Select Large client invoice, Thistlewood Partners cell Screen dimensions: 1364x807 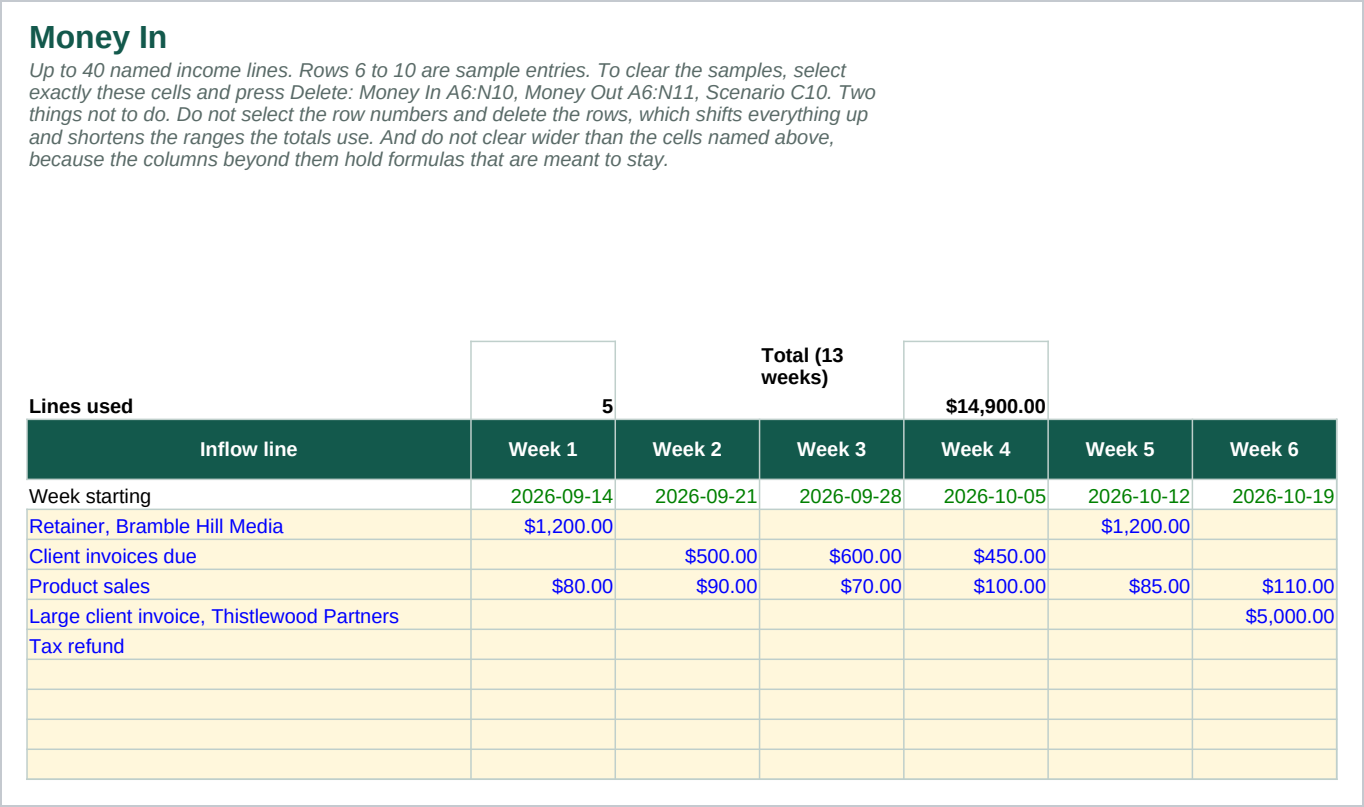click(249, 616)
